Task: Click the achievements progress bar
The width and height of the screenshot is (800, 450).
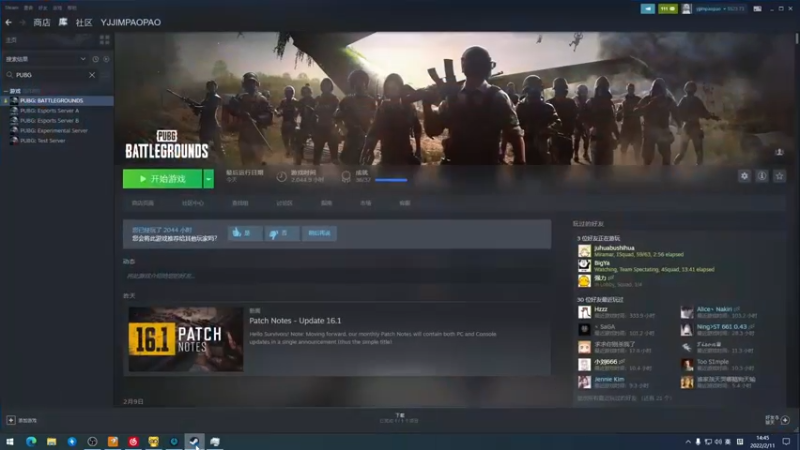Action: click(391, 180)
